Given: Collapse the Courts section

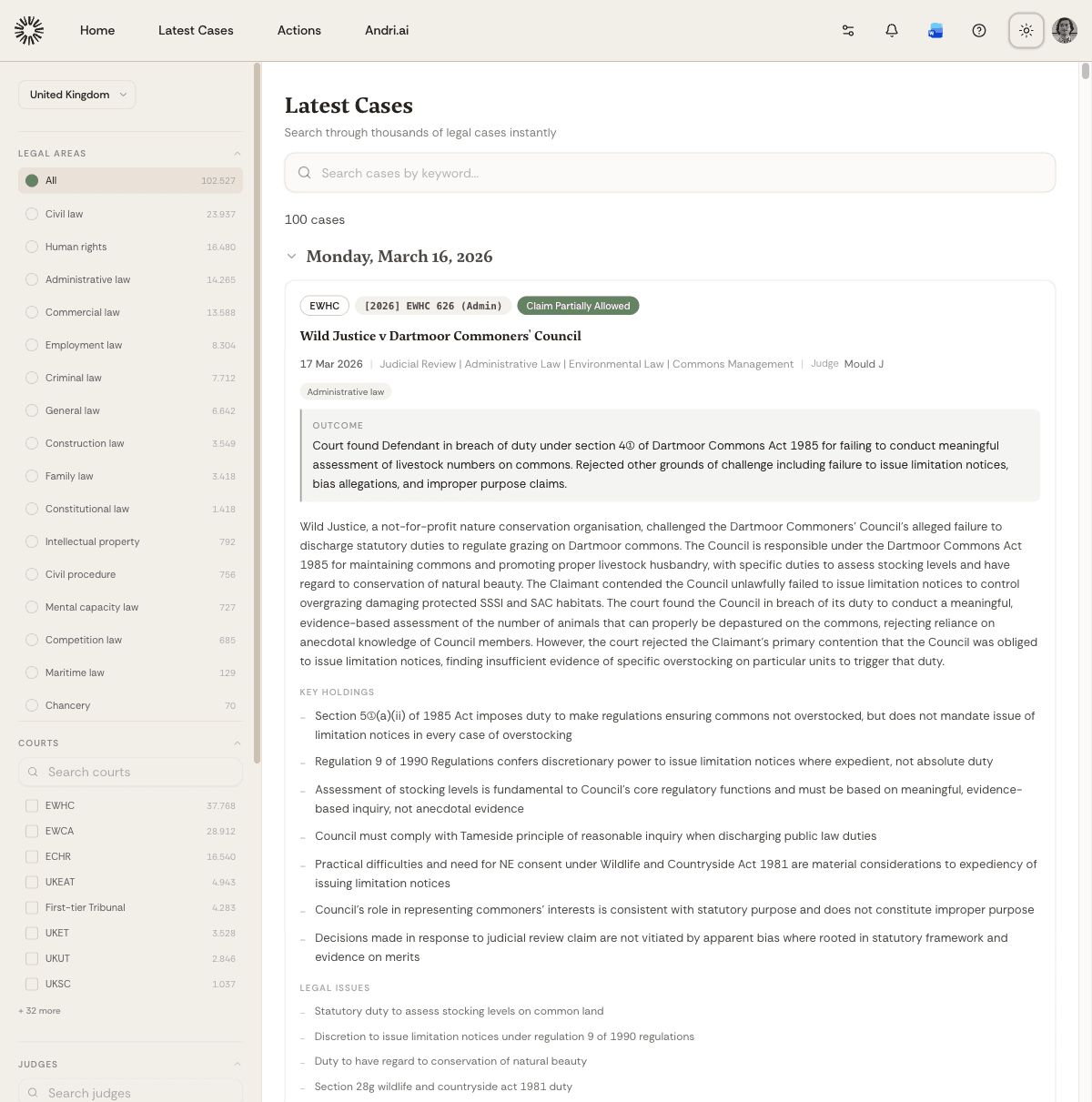Looking at the screenshot, I should [x=237, y=743].
